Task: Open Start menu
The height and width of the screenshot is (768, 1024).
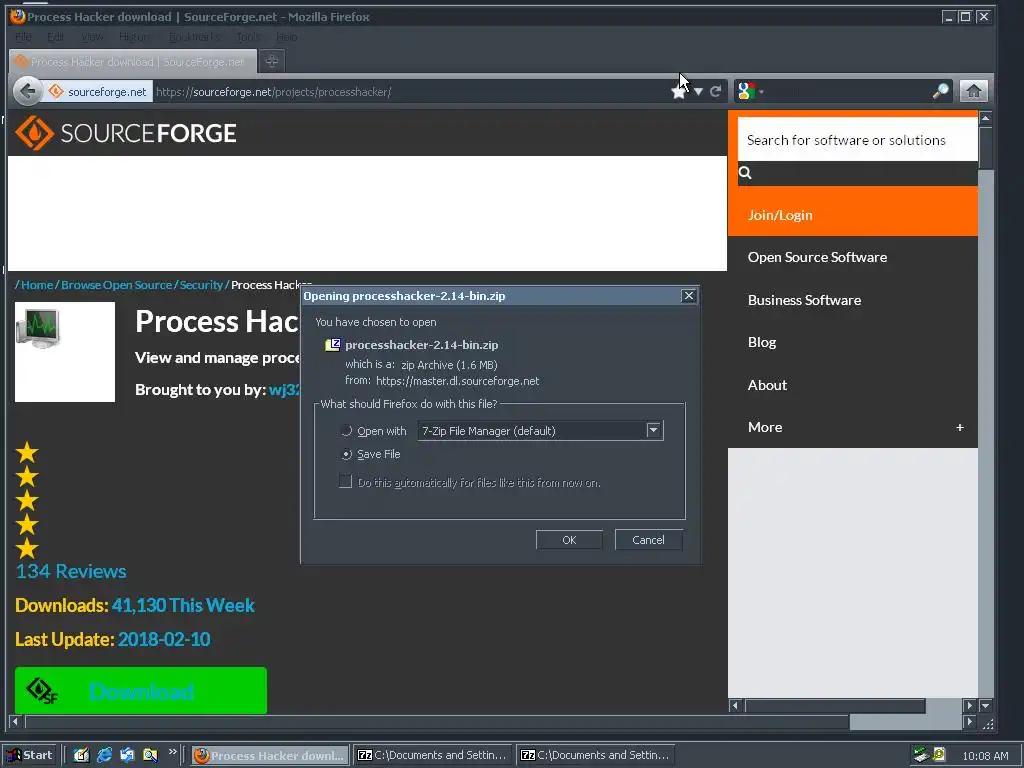Action: point(29,756)
